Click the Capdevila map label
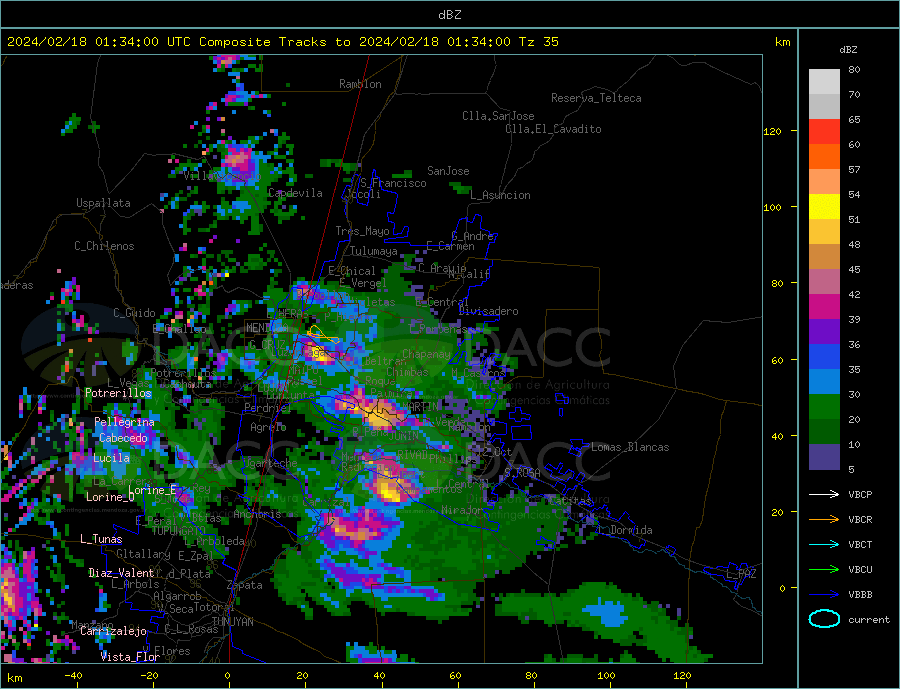The image size is (900, 689). pyautogui.click(x=295, y=193)
